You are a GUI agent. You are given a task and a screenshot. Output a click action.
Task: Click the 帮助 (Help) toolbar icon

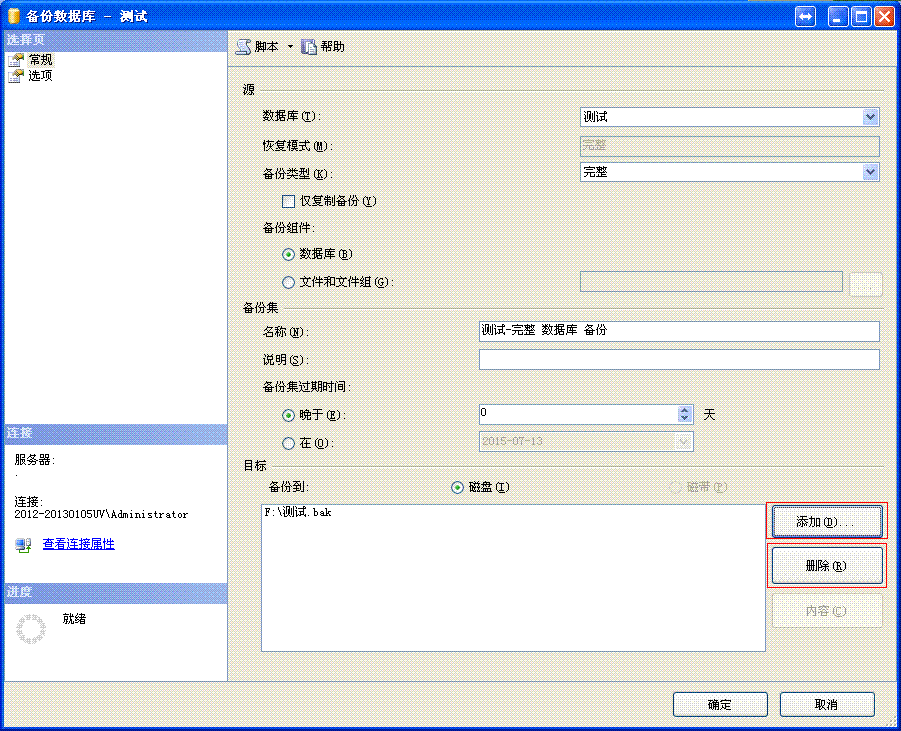pyautogui.click(x=309, y=47)
